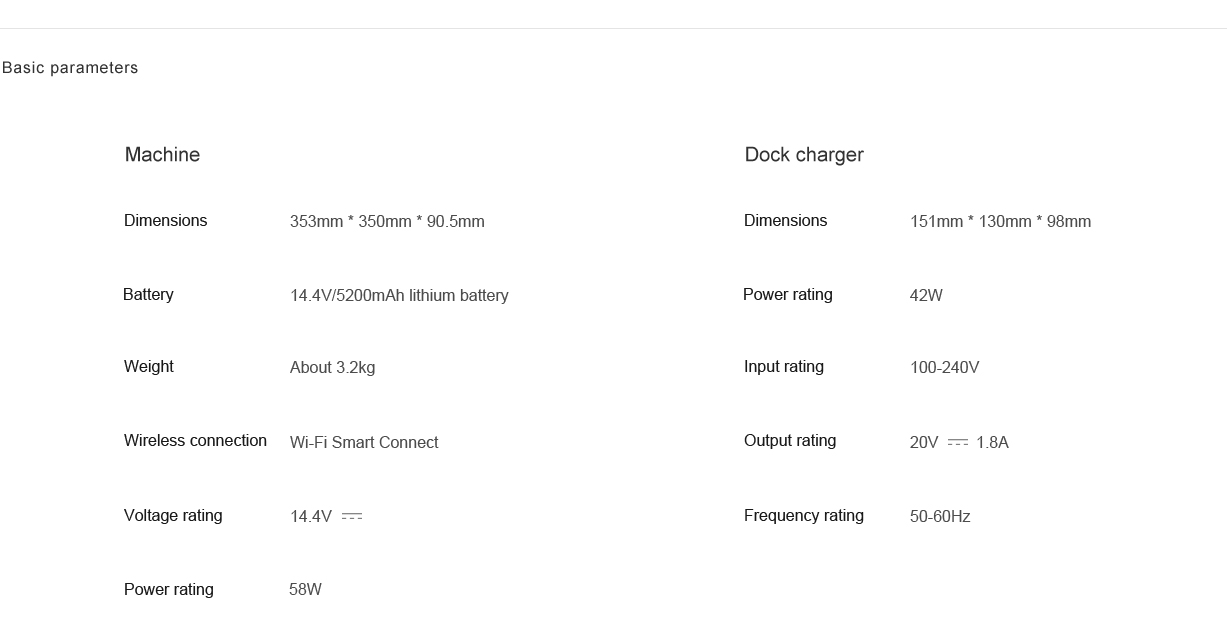Click the 14.4V/5200mAh lithium battery text
This screenshot has height=637, width=1227.
point(399,296)
